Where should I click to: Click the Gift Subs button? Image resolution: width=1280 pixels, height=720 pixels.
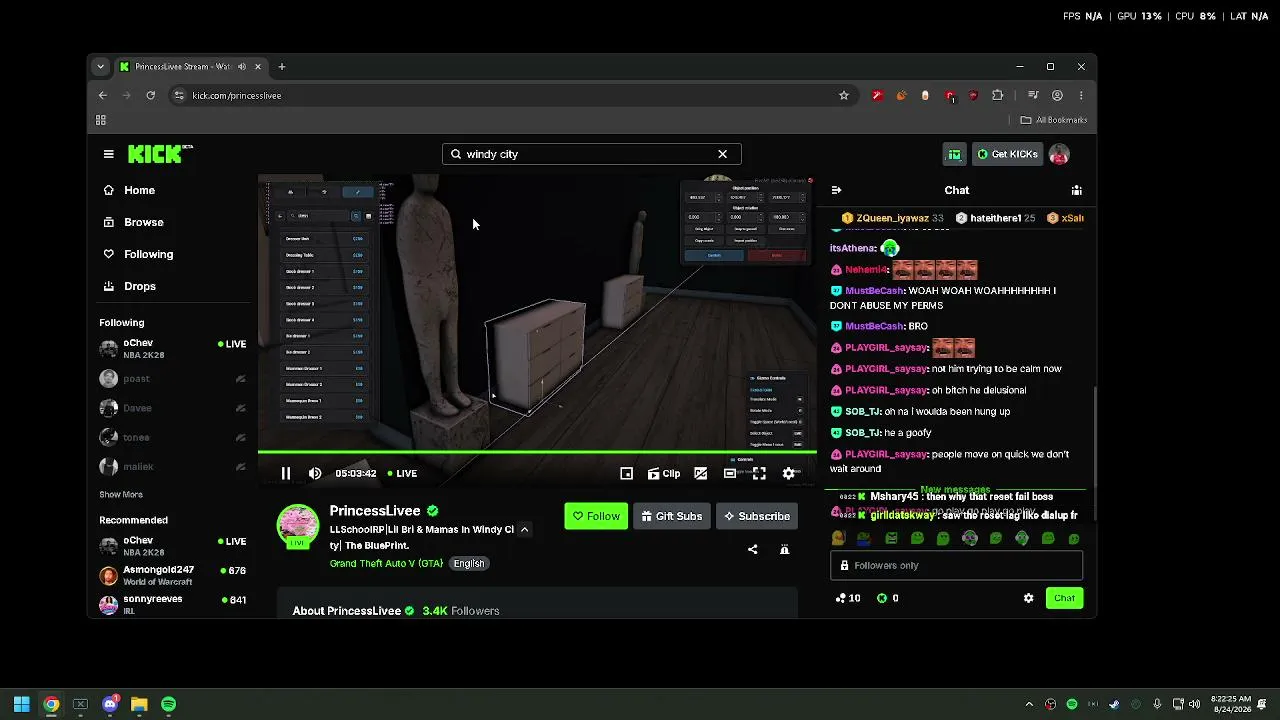pos(671,516)
